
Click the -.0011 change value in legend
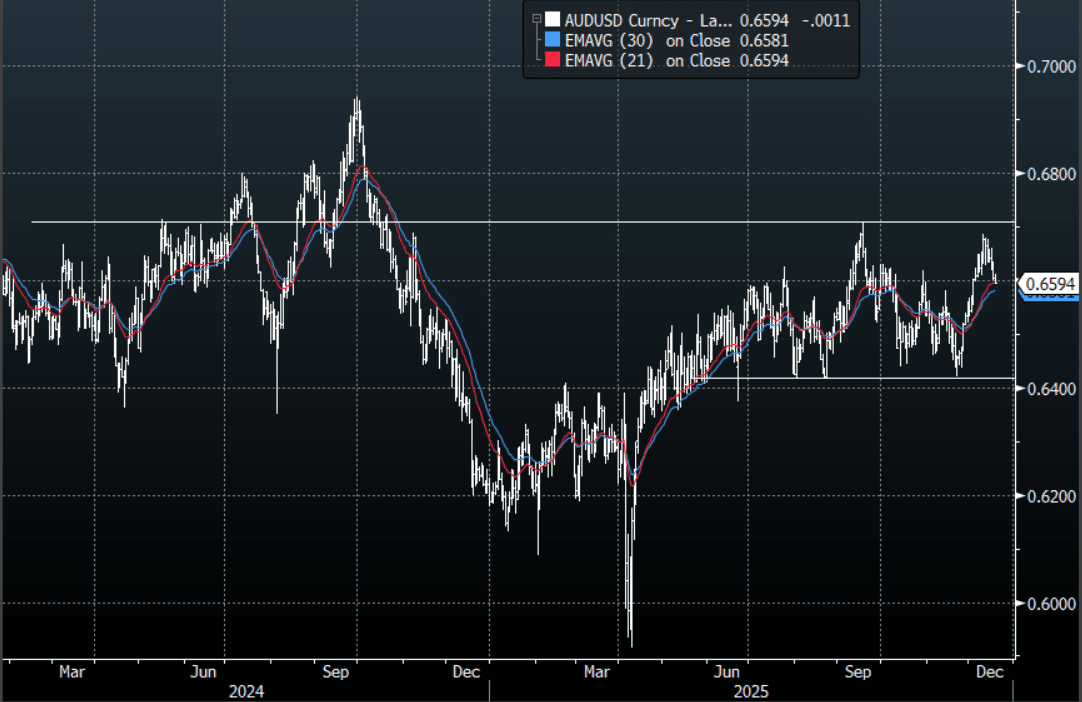click(827, 19)
